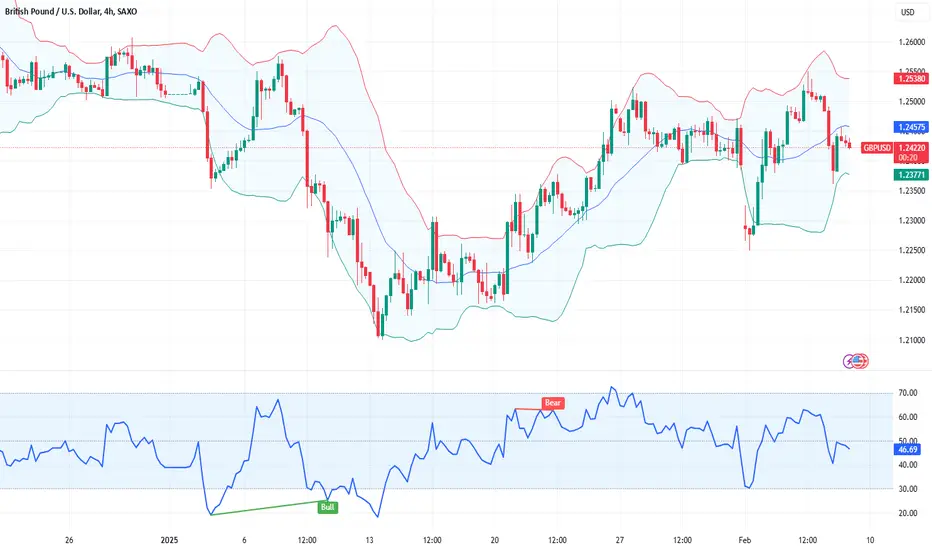Click the purple lightning event icon
The width and height of the screenshot is (932, 550).
pos(849,361)
